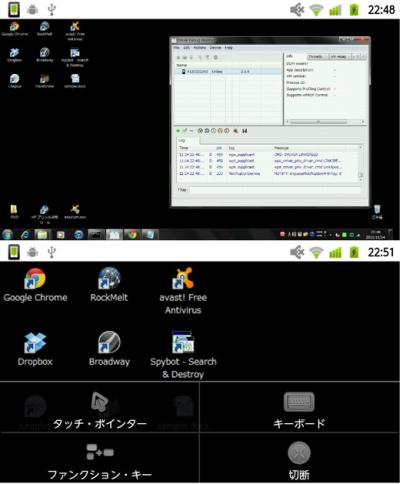
Task: Select the connected device row in DDMS list
Action: click(229, 71)
